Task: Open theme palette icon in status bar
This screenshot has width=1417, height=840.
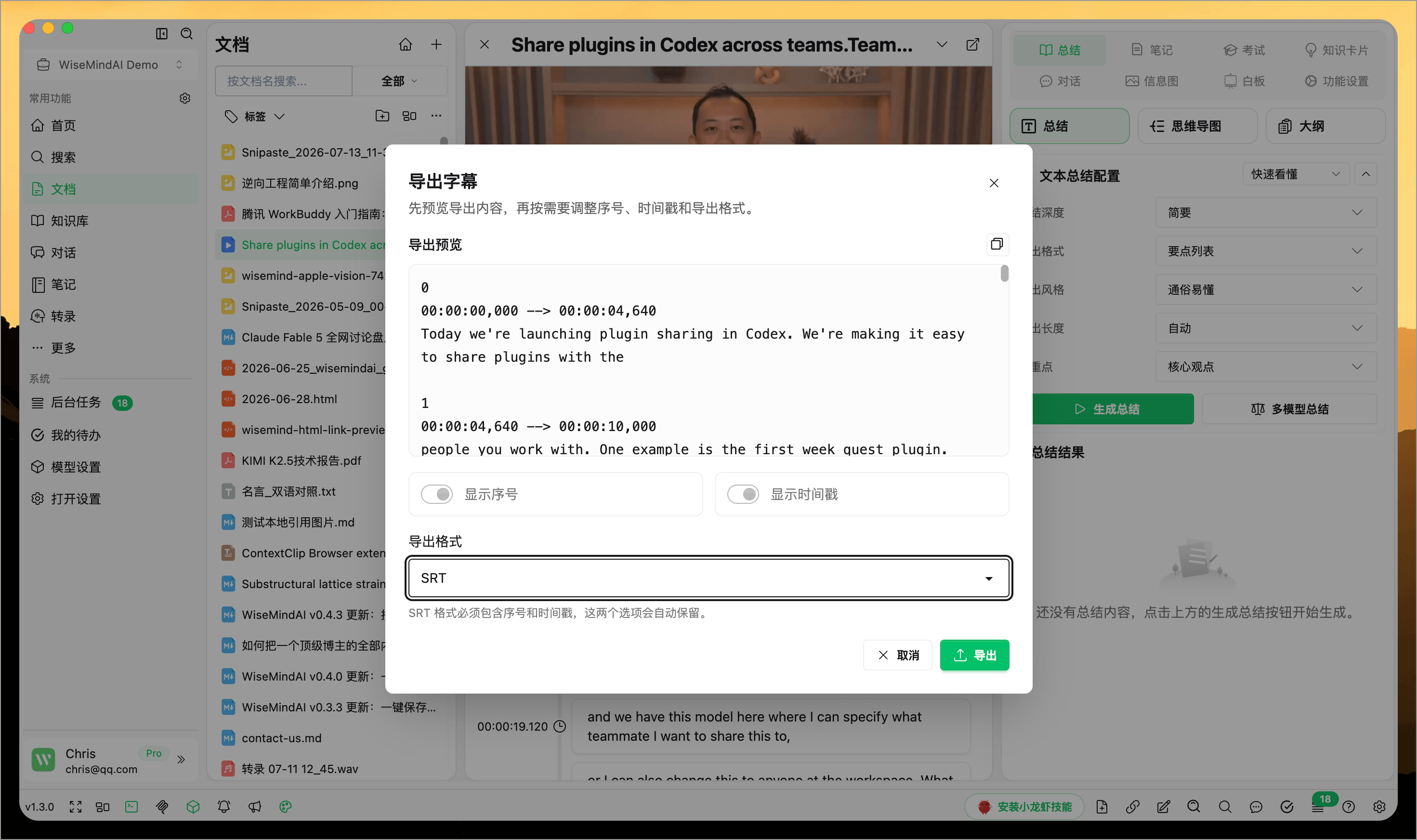Action: pyautogui.click(x=286, y=807)
